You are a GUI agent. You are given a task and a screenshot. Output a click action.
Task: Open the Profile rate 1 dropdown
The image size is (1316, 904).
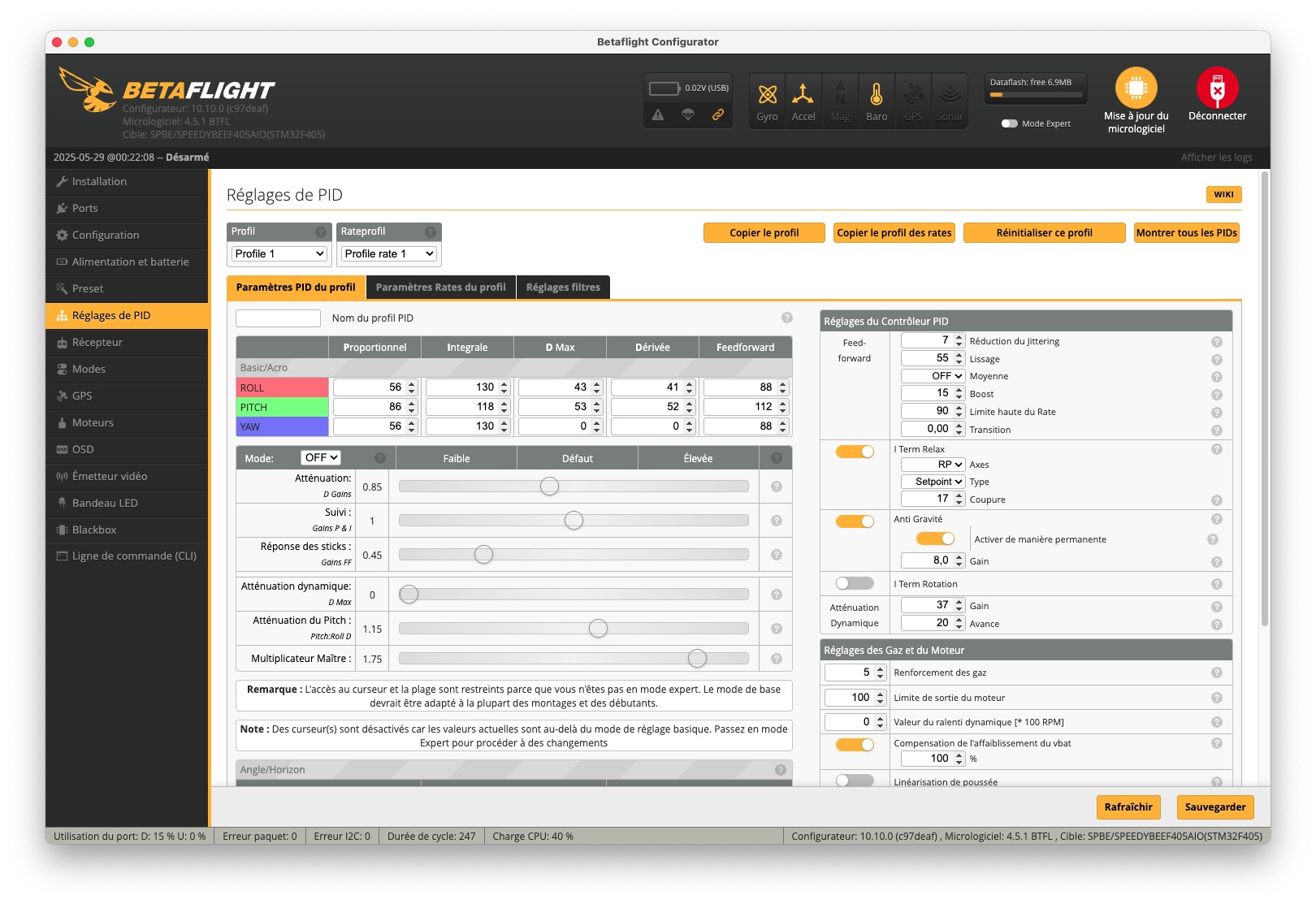click(x=389, y=254)
